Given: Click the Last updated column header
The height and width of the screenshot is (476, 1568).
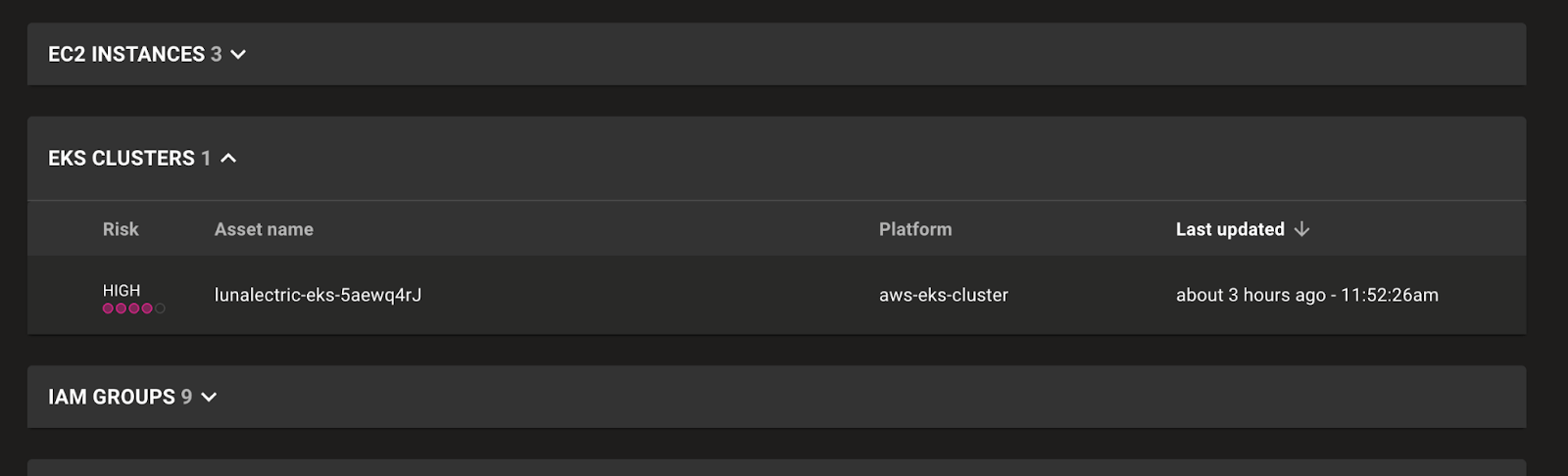Looking at the screenshot, I should tap(1230, 229).
